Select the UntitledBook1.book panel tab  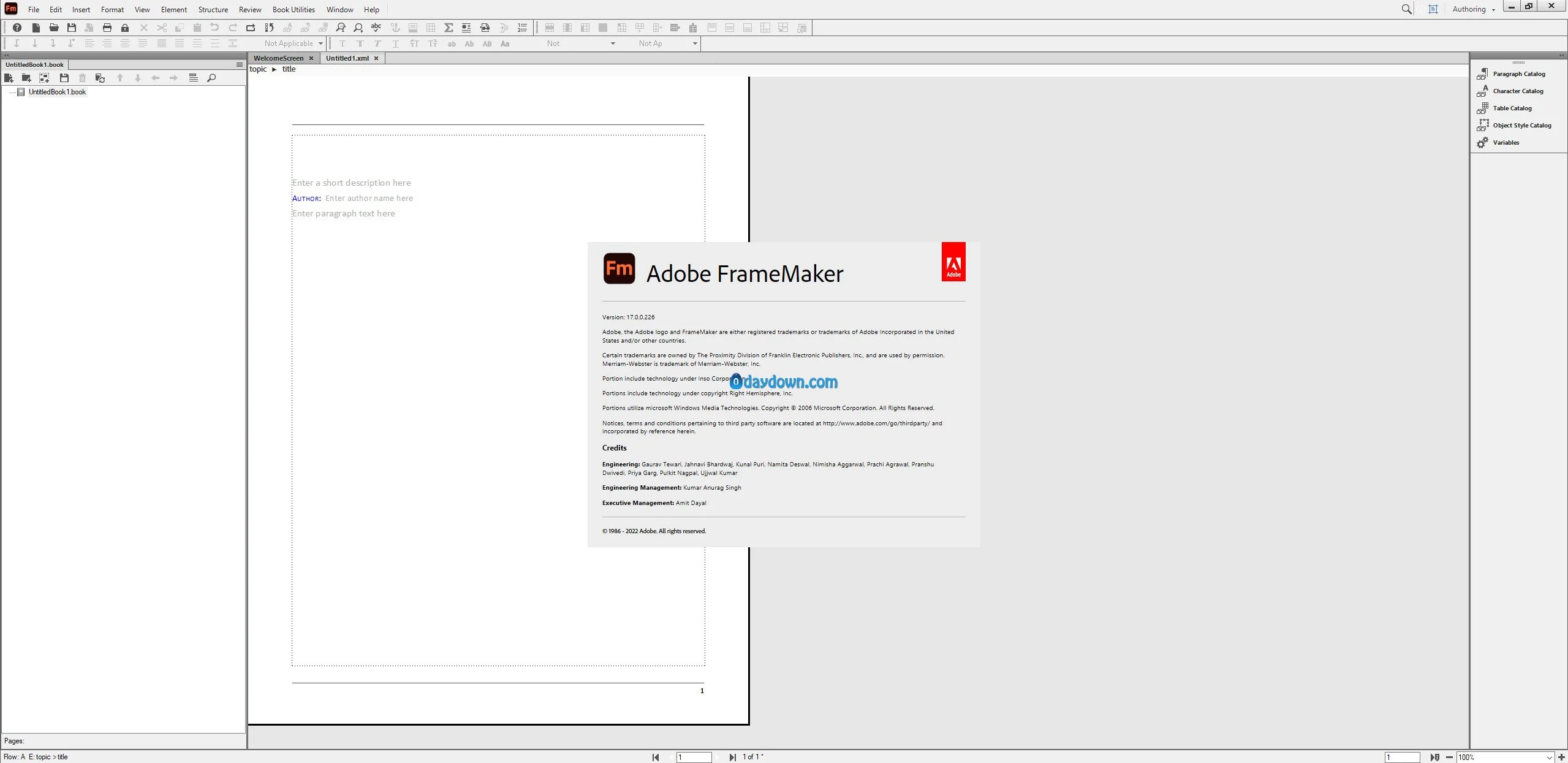(x=34, y=64)
